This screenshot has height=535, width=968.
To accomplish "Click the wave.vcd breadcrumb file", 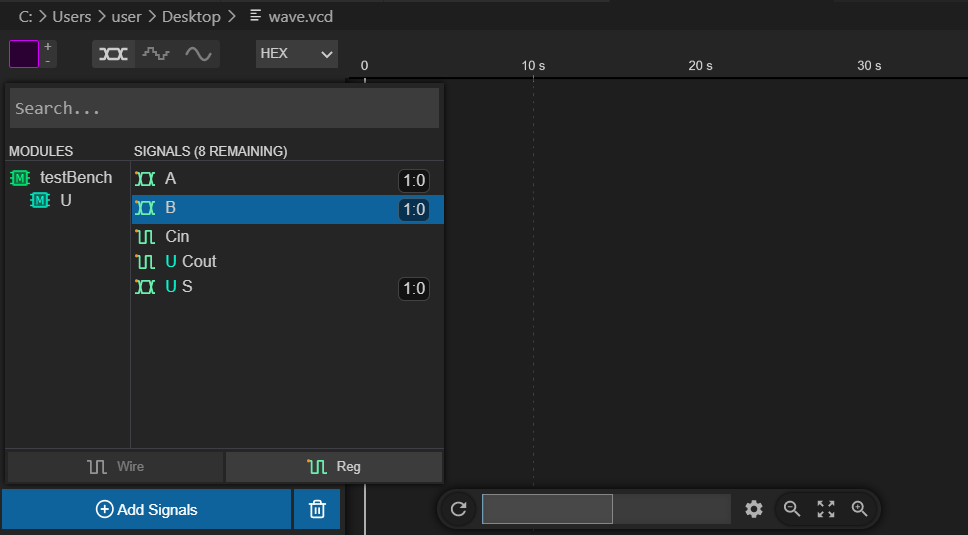I will [x=301, y=17].
